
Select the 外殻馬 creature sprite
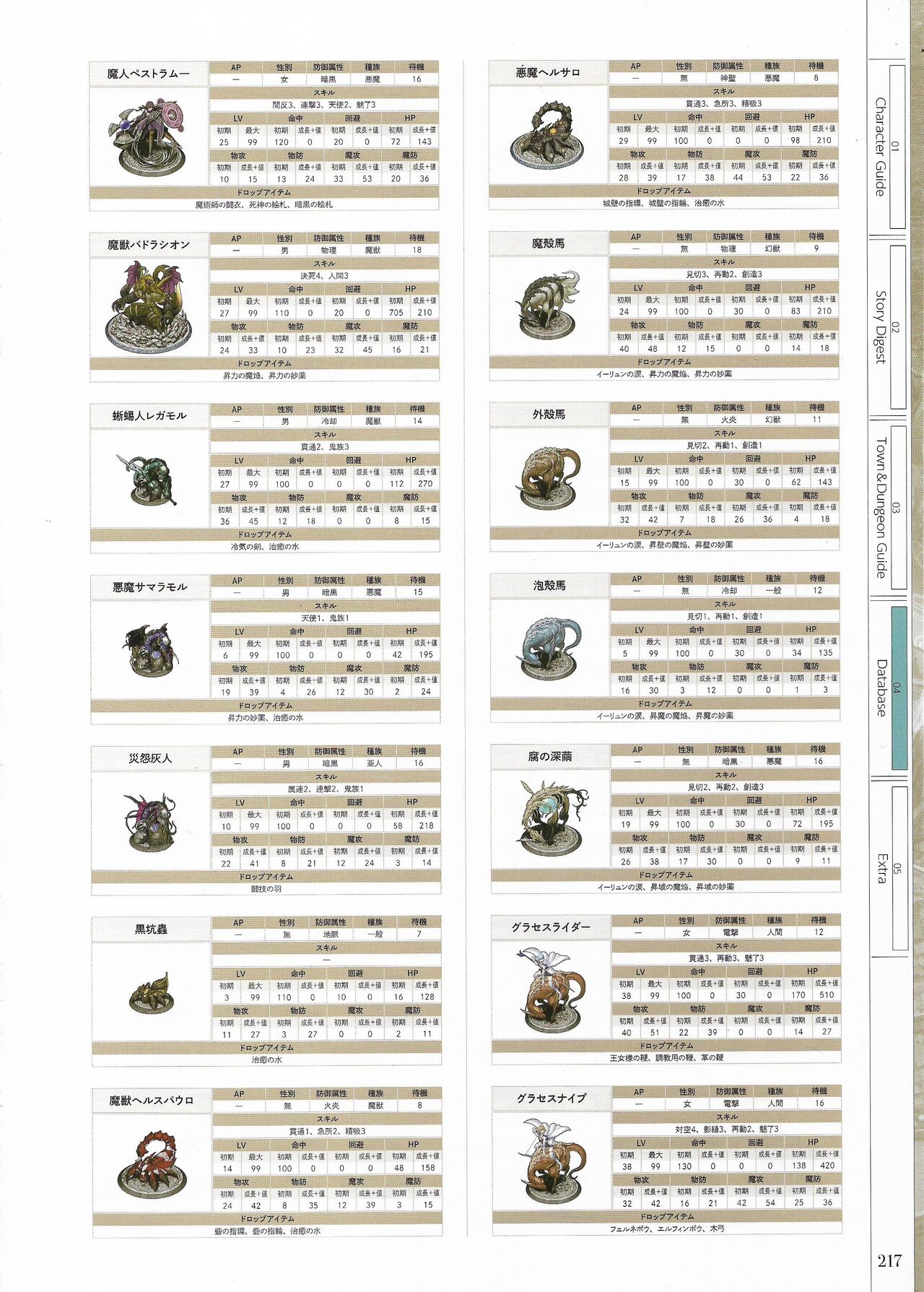[x=549, y=477]
